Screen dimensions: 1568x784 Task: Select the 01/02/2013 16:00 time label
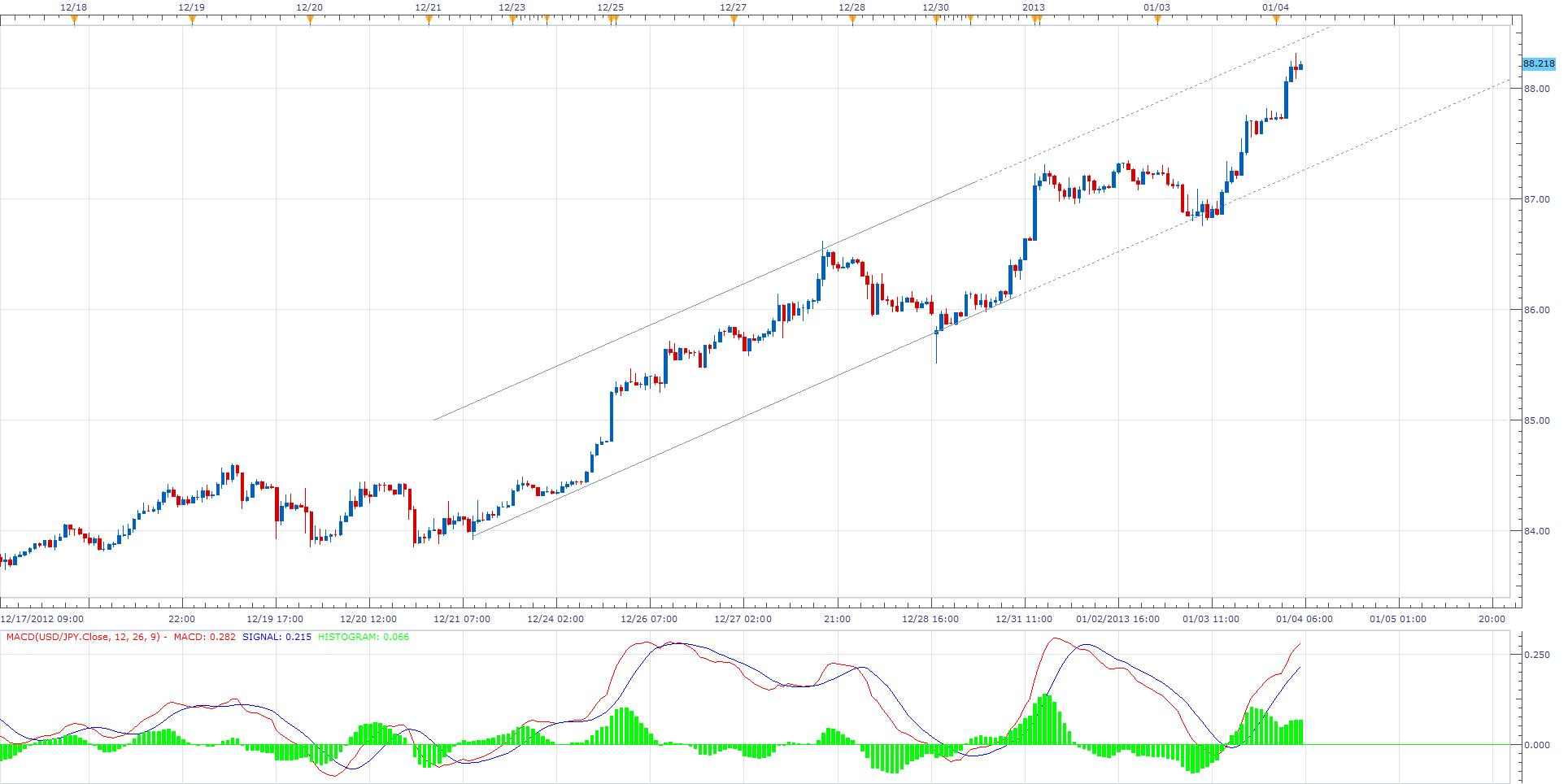(x=1117, y=619)
